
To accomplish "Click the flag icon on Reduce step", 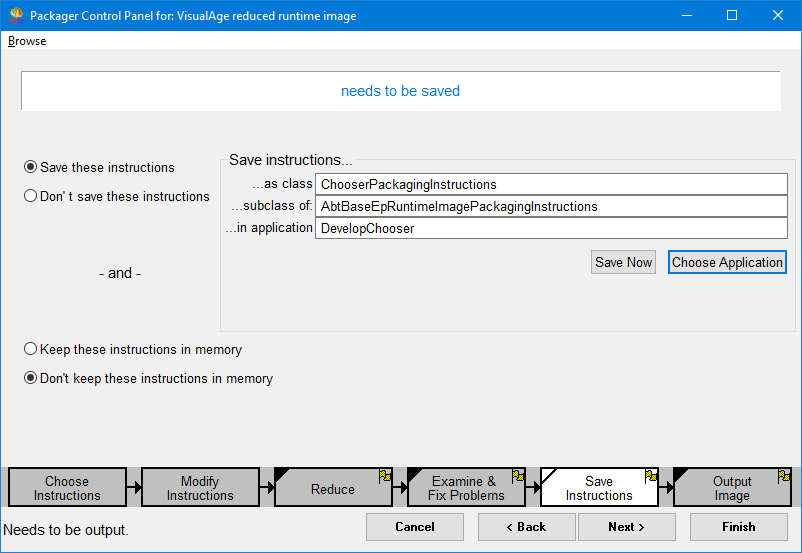I will click(x=384, y=476).
